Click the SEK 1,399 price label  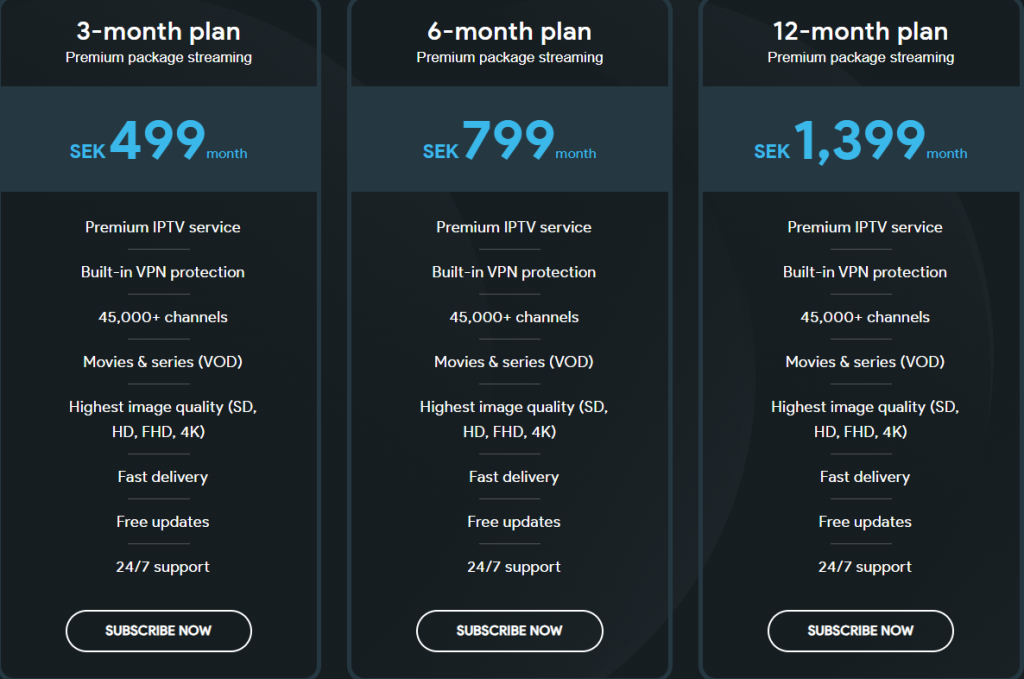point(860,145)
